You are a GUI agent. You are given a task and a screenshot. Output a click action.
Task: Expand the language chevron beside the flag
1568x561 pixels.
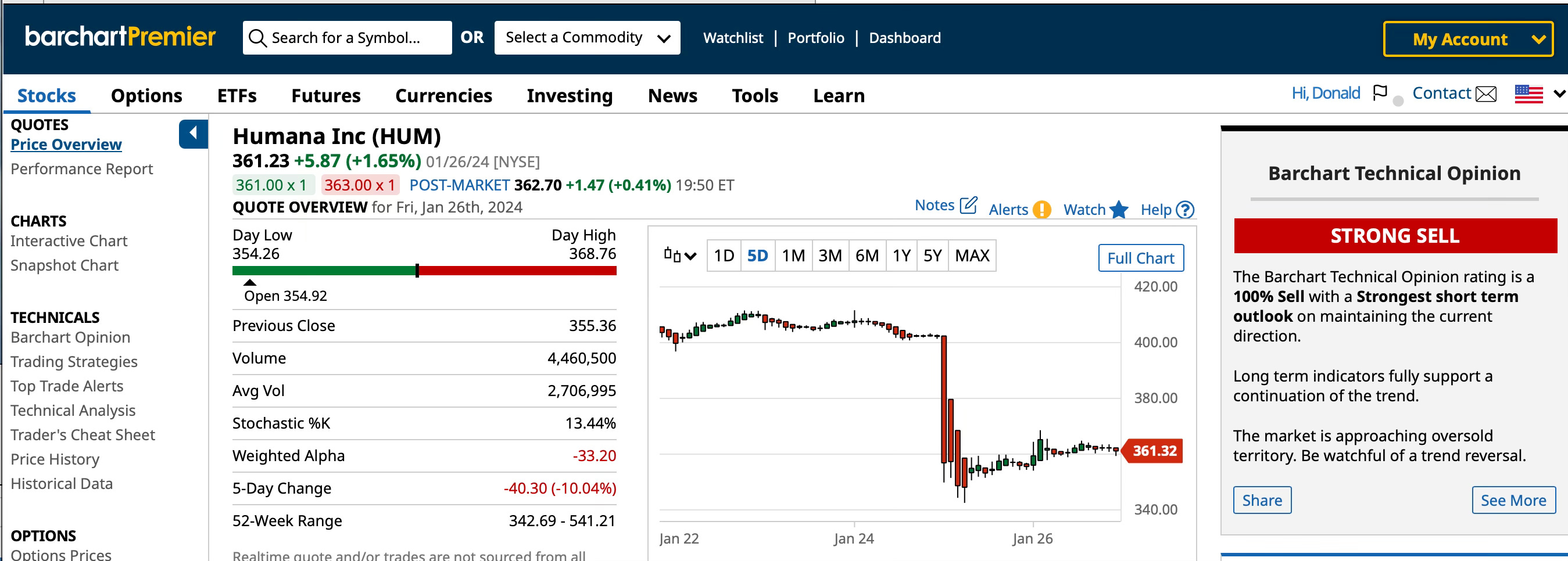pos(1559,93)
